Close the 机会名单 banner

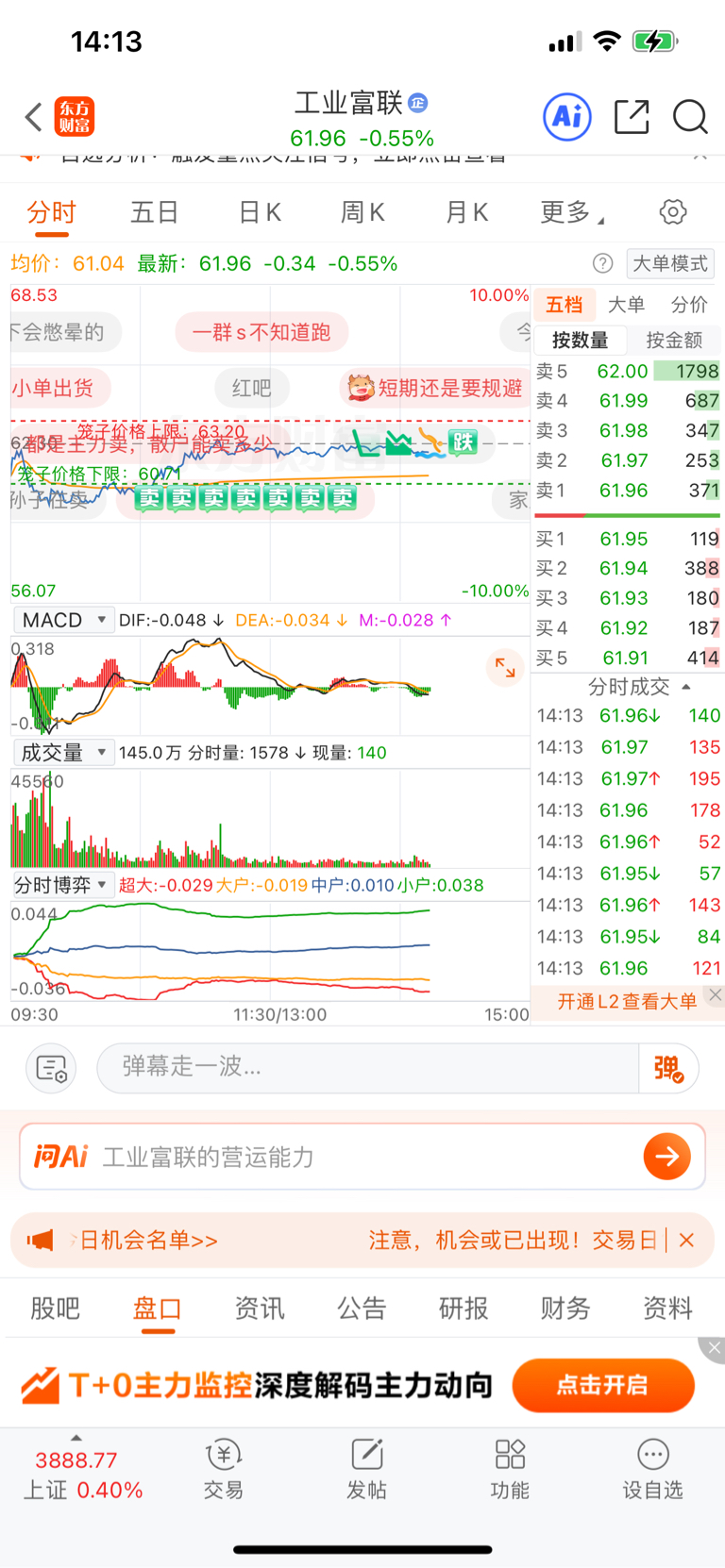click(x=687, y=1240)
